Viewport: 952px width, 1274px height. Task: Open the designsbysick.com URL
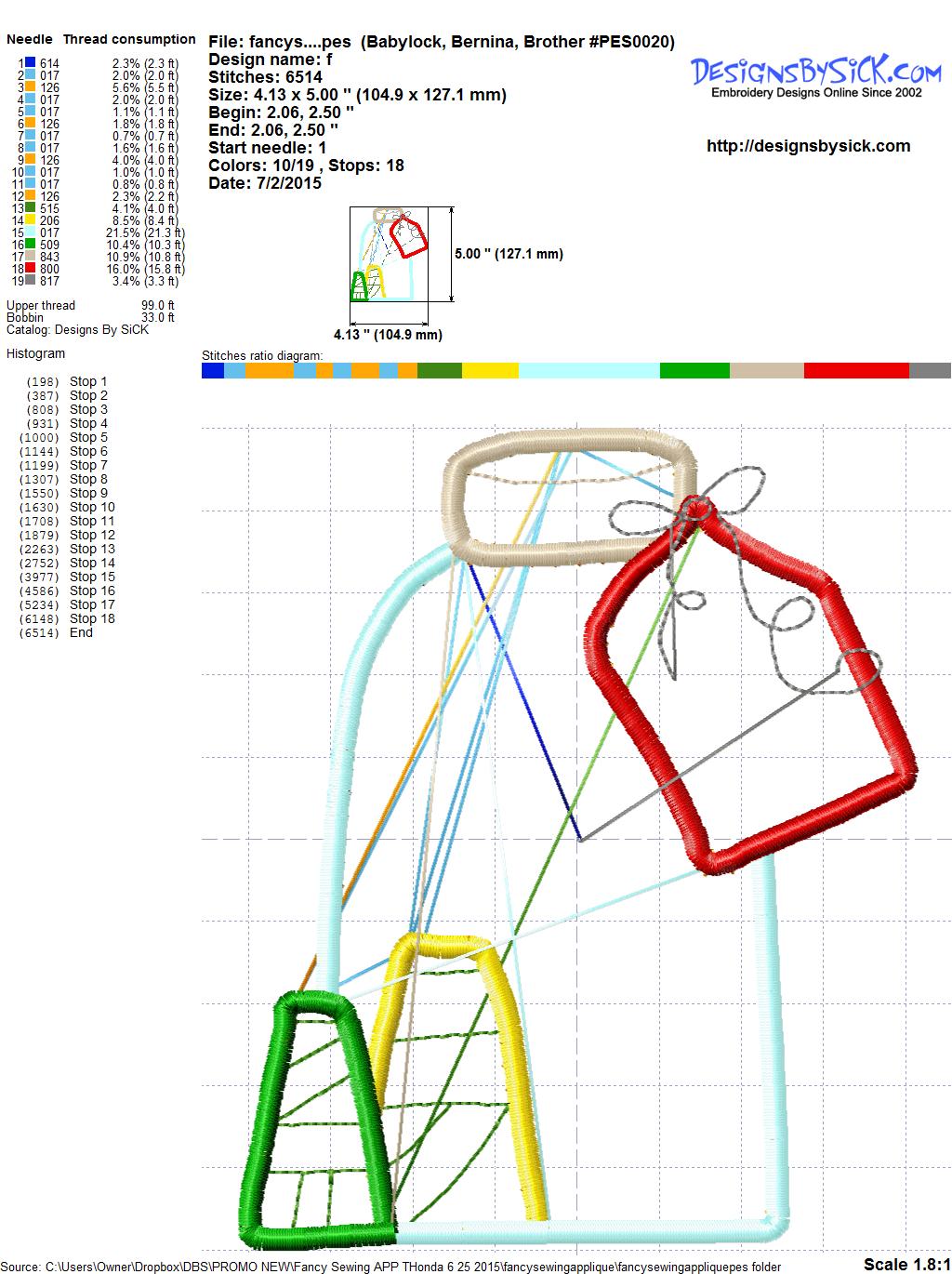point(808,146)
